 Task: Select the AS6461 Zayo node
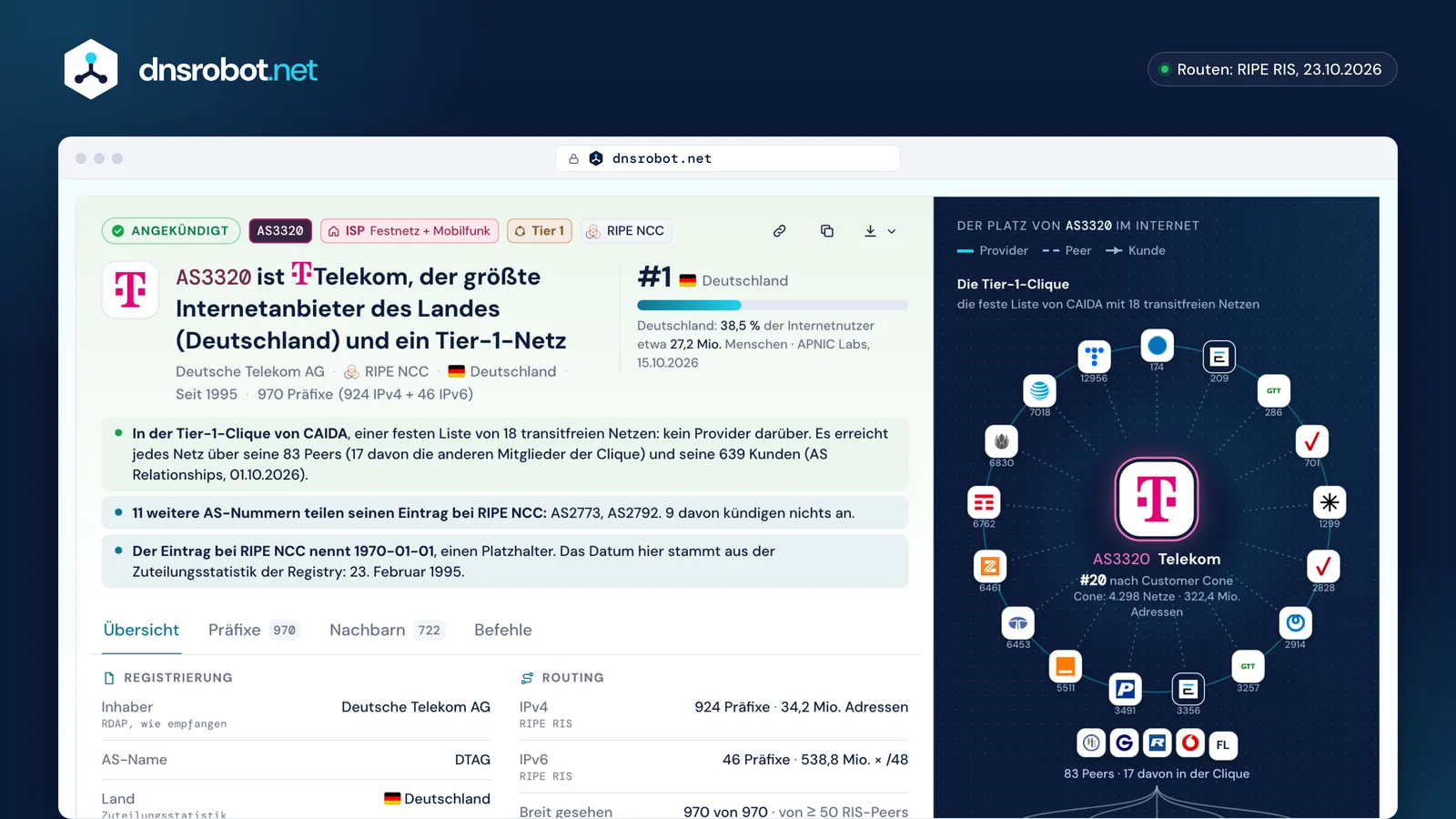[990, 566]
